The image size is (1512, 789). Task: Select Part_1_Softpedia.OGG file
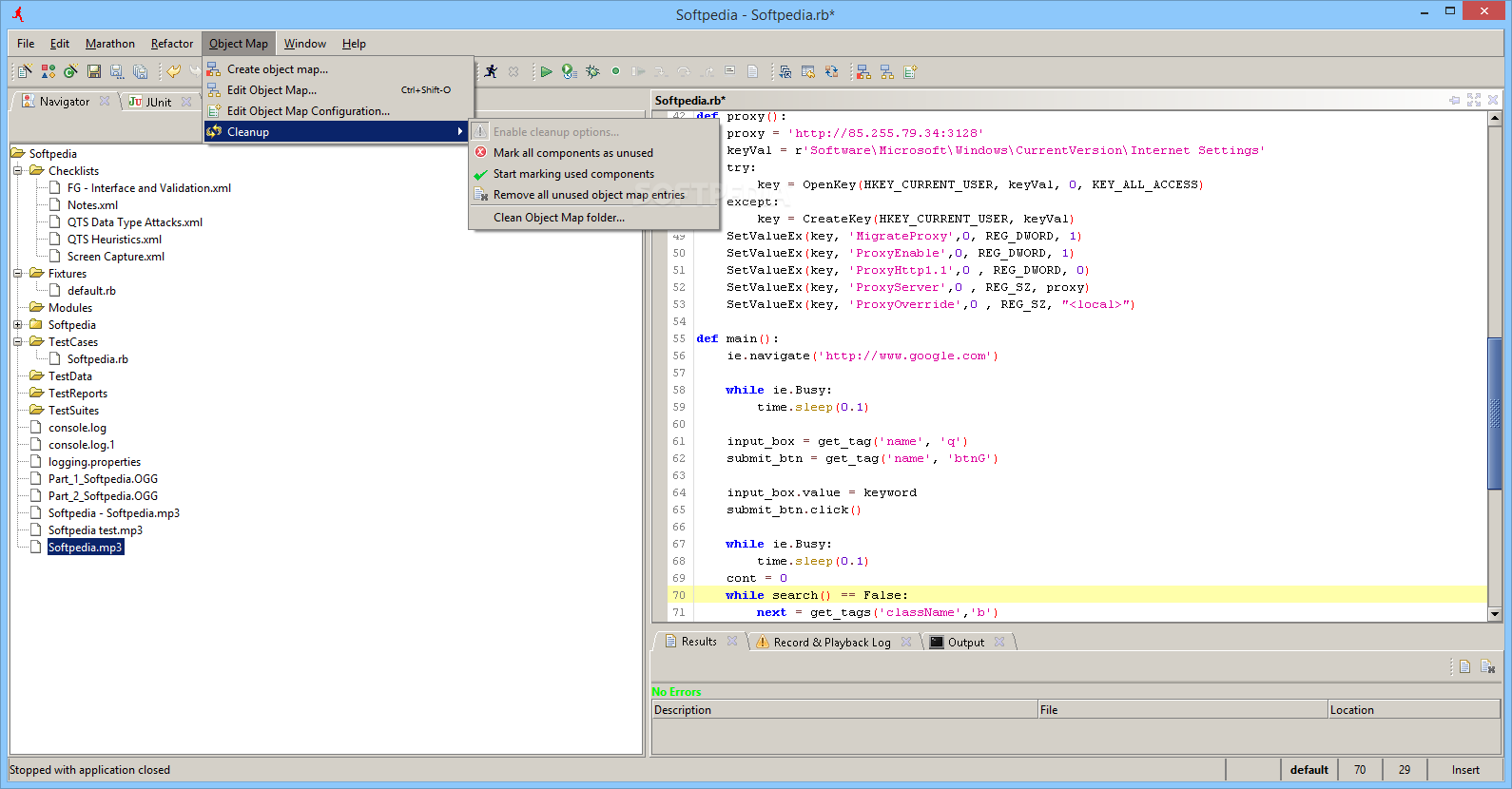tap(103, 479)
